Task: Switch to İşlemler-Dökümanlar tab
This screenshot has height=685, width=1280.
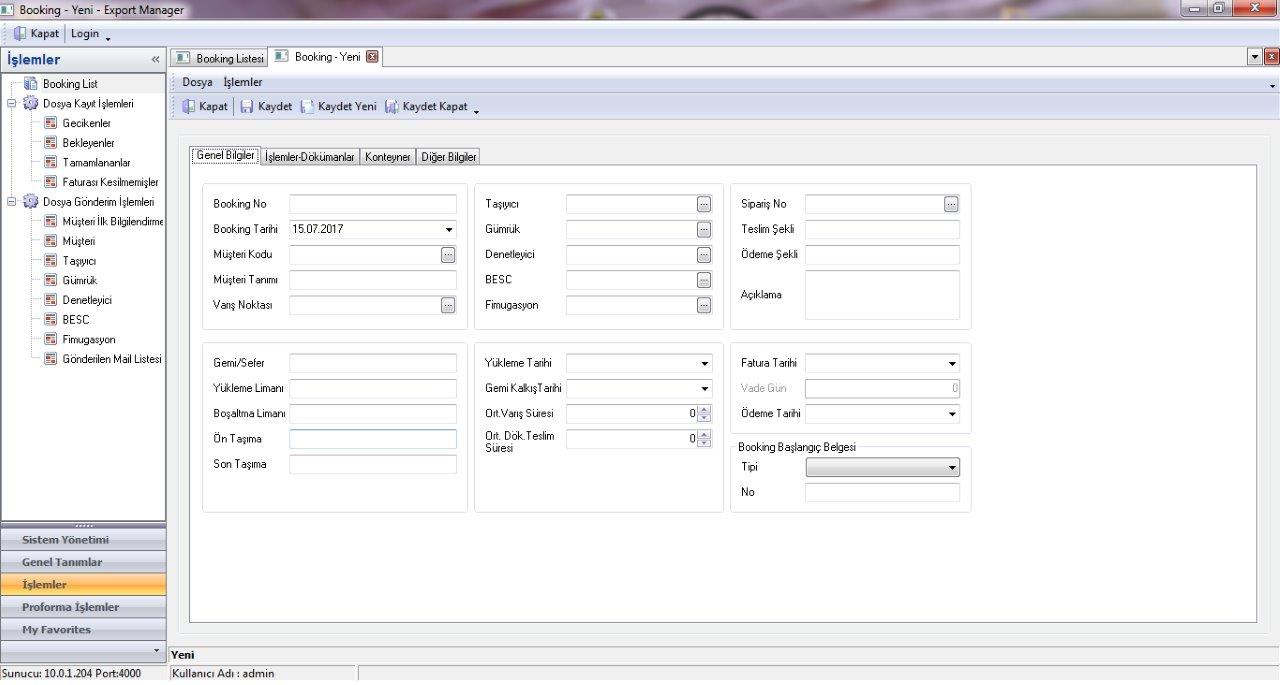Action: click(309, 157)
